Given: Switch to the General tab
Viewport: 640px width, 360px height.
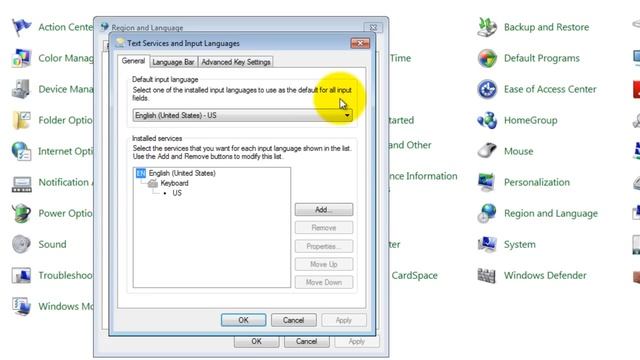Looking at the screenshot, I should [133, 61].
